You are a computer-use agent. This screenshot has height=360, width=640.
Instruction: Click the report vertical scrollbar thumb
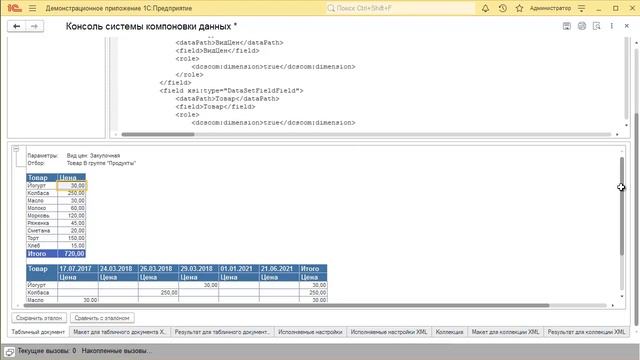(622, 206)
